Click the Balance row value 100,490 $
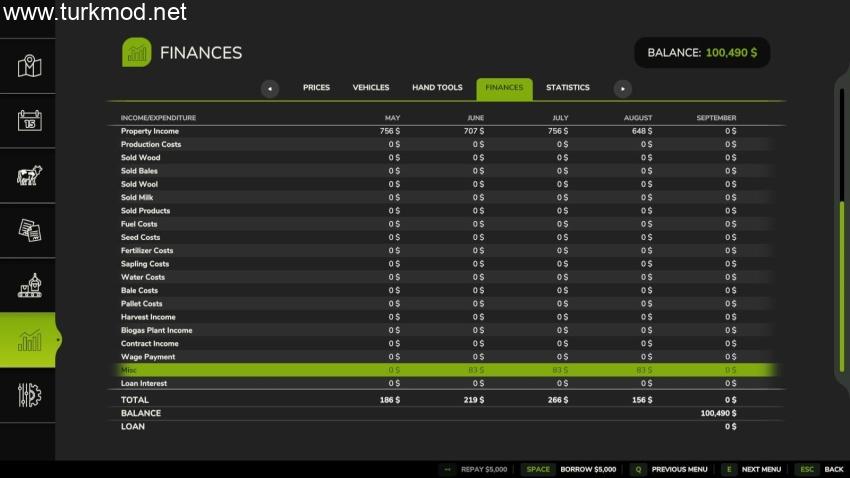Image resolution: width=850 pixels, height=478 pixels. pyautogui.click(x=718, y=413)
